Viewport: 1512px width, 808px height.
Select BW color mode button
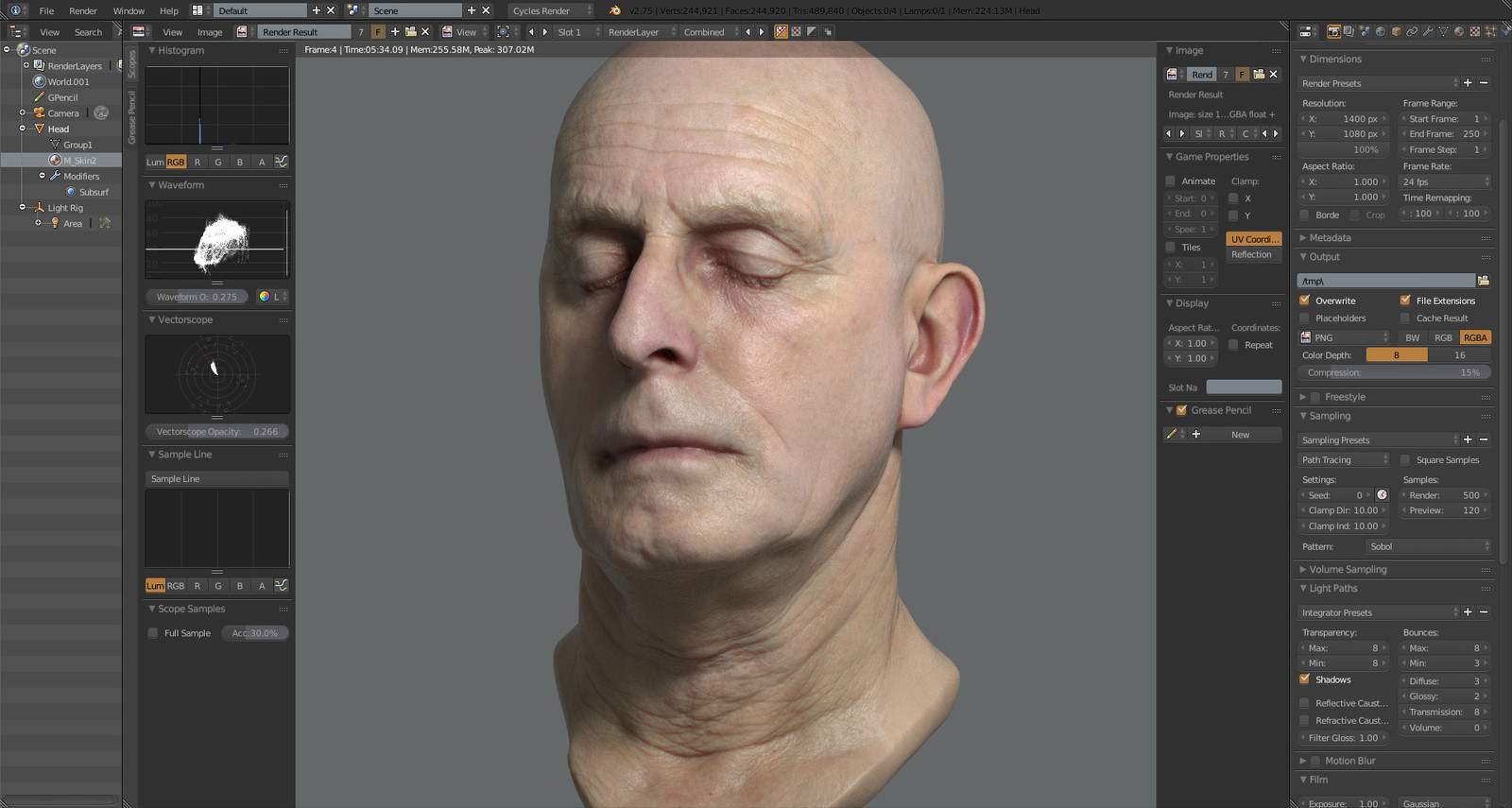pyautogui.click(x=1413, y=337)
